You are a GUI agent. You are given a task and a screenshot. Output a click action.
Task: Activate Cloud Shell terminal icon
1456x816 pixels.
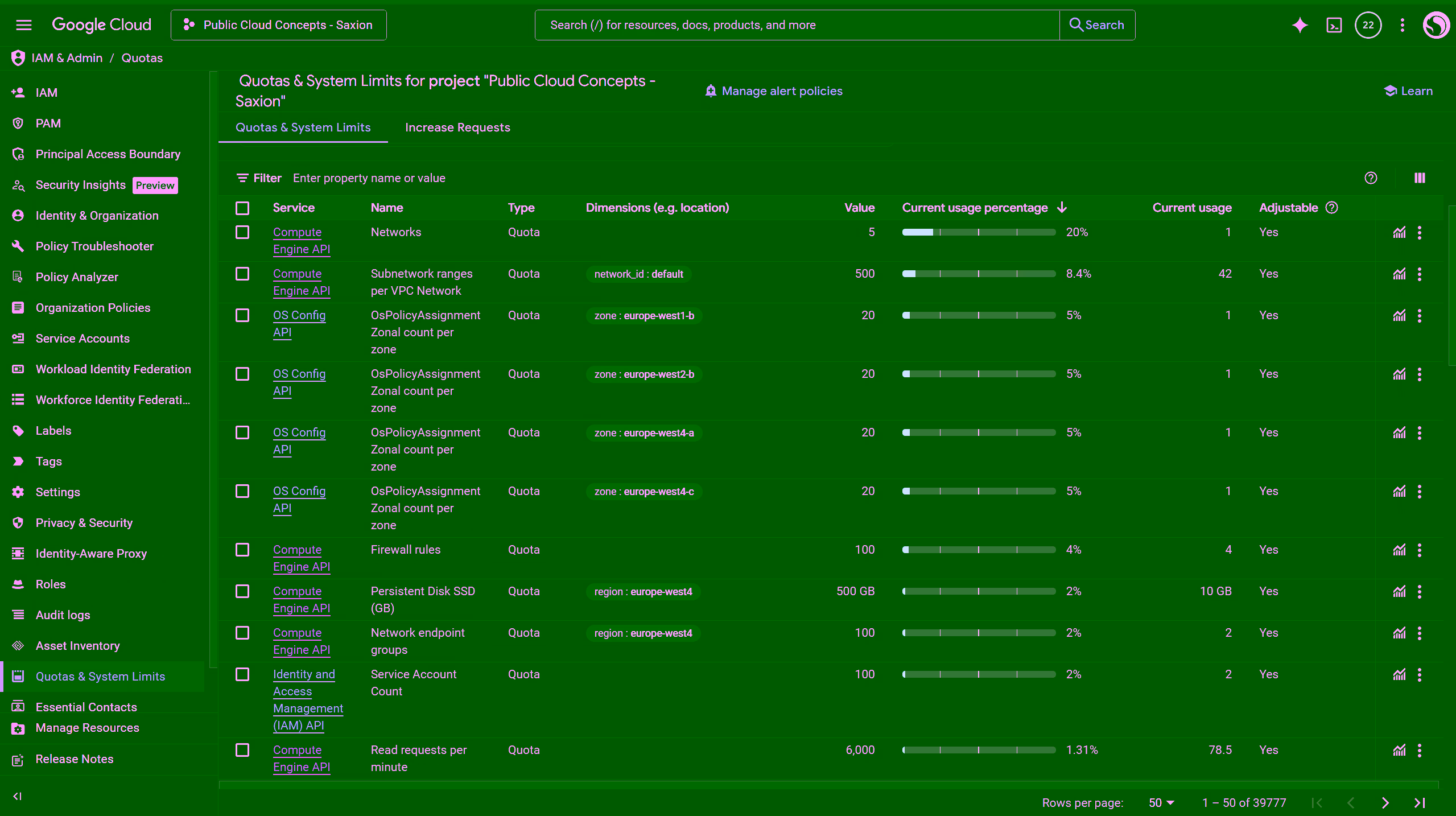pos(1334,25)
